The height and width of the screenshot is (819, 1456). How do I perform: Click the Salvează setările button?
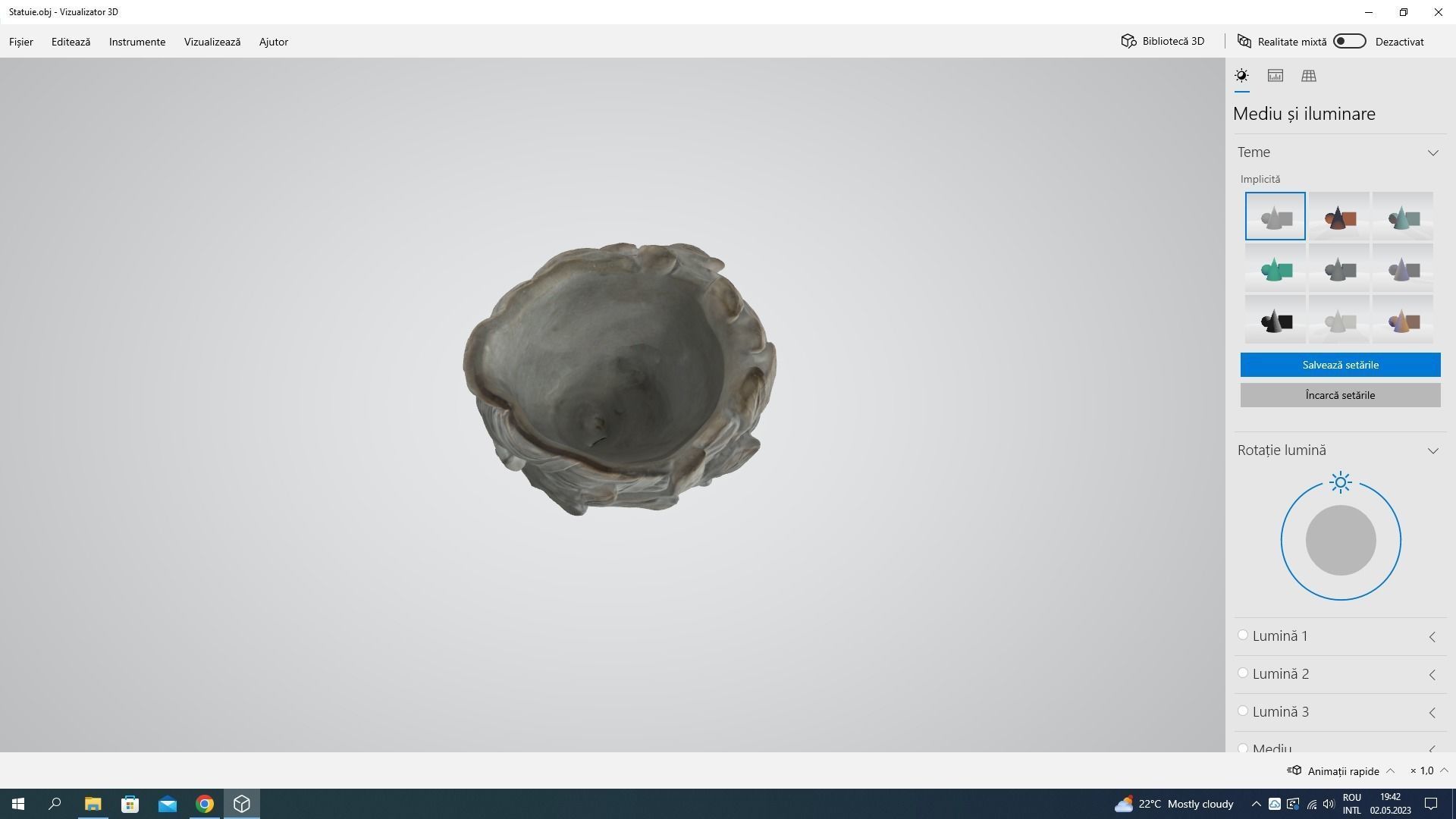click(x=1340, y=365)
